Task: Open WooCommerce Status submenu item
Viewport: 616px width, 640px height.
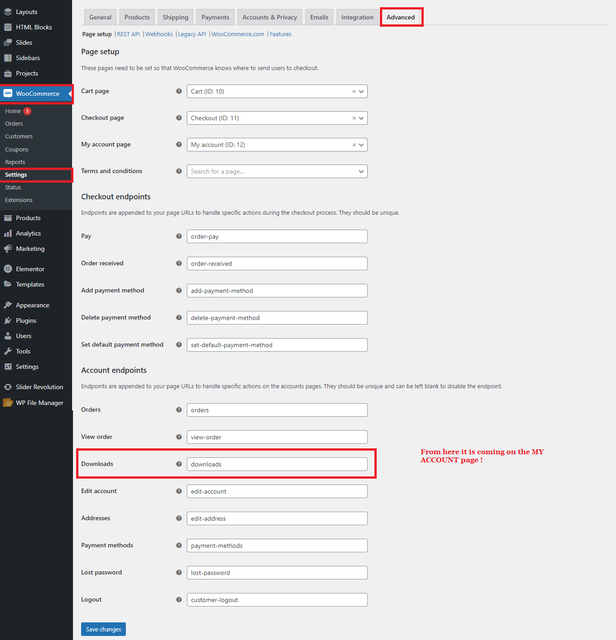Action: 13,187
